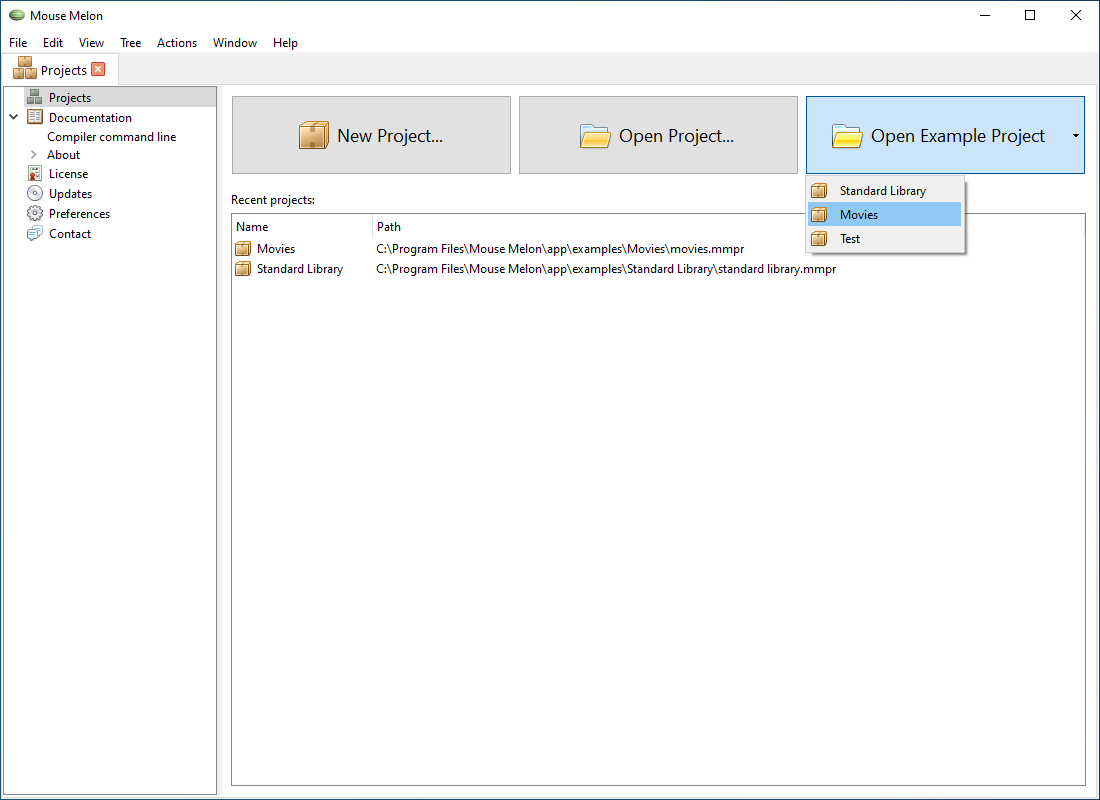Click the movies.mmpr path cell
1100x800 pixels.
point(560,248)
